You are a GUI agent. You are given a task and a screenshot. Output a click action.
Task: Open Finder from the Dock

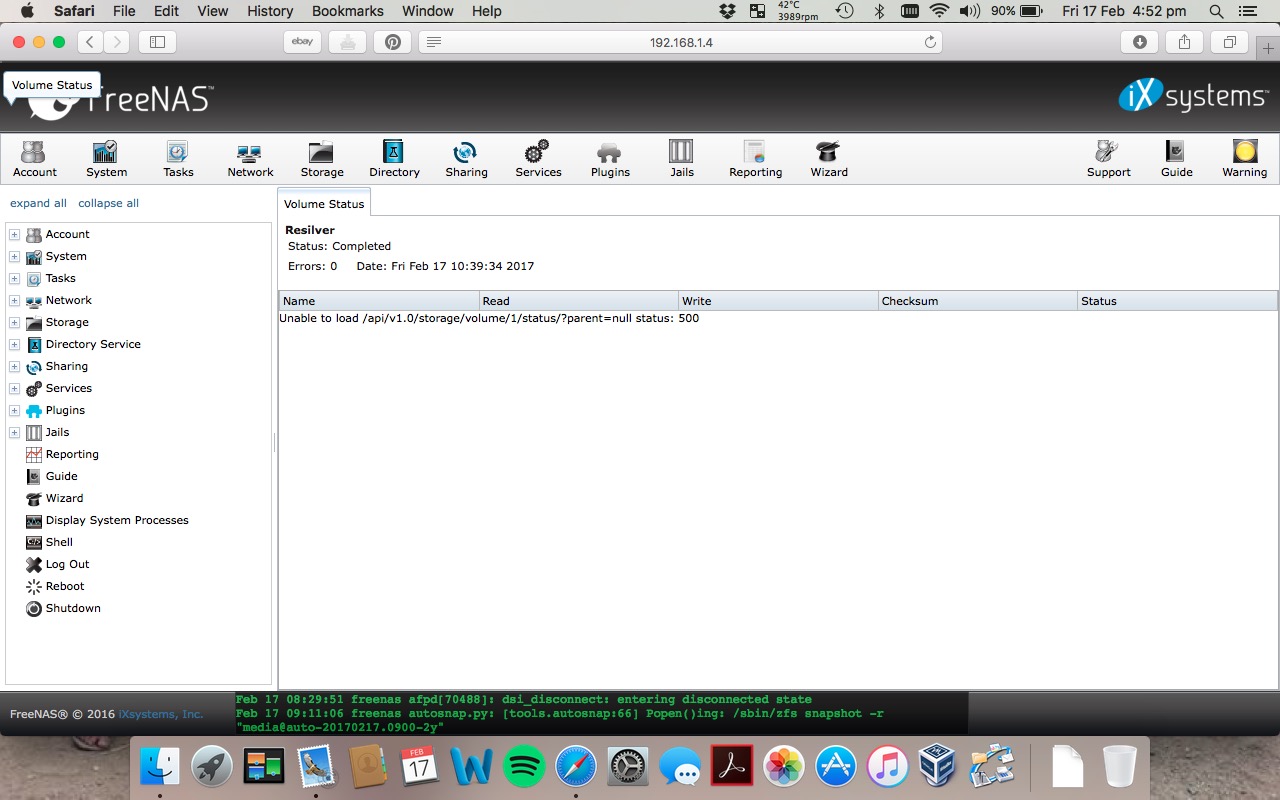(x=159, y=768)
